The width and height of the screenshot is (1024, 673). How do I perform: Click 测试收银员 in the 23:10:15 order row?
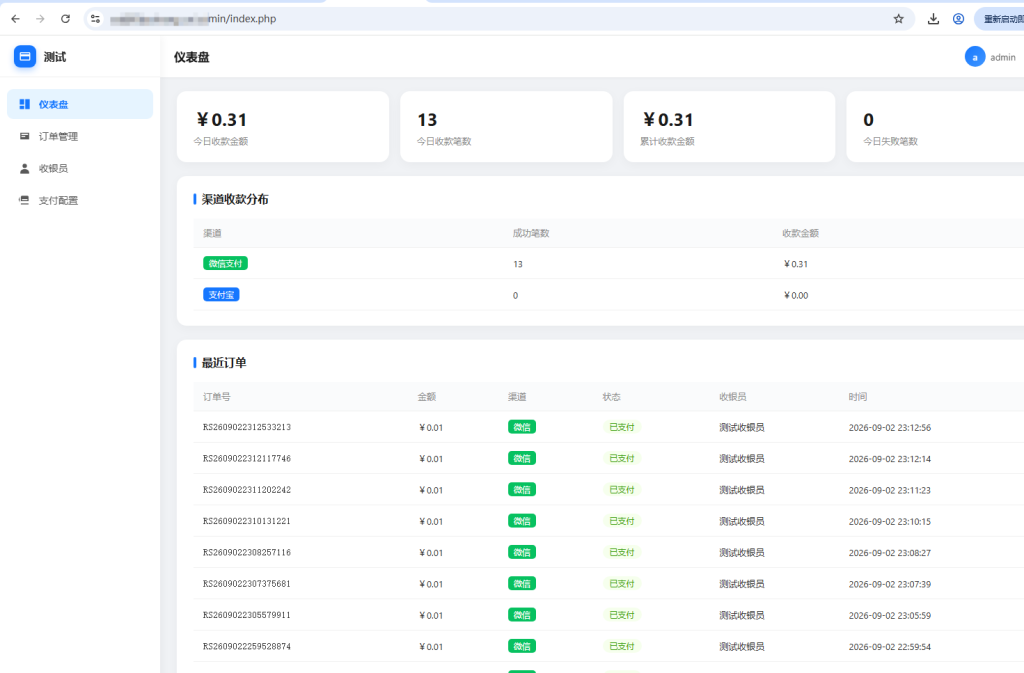pos(741,522)
